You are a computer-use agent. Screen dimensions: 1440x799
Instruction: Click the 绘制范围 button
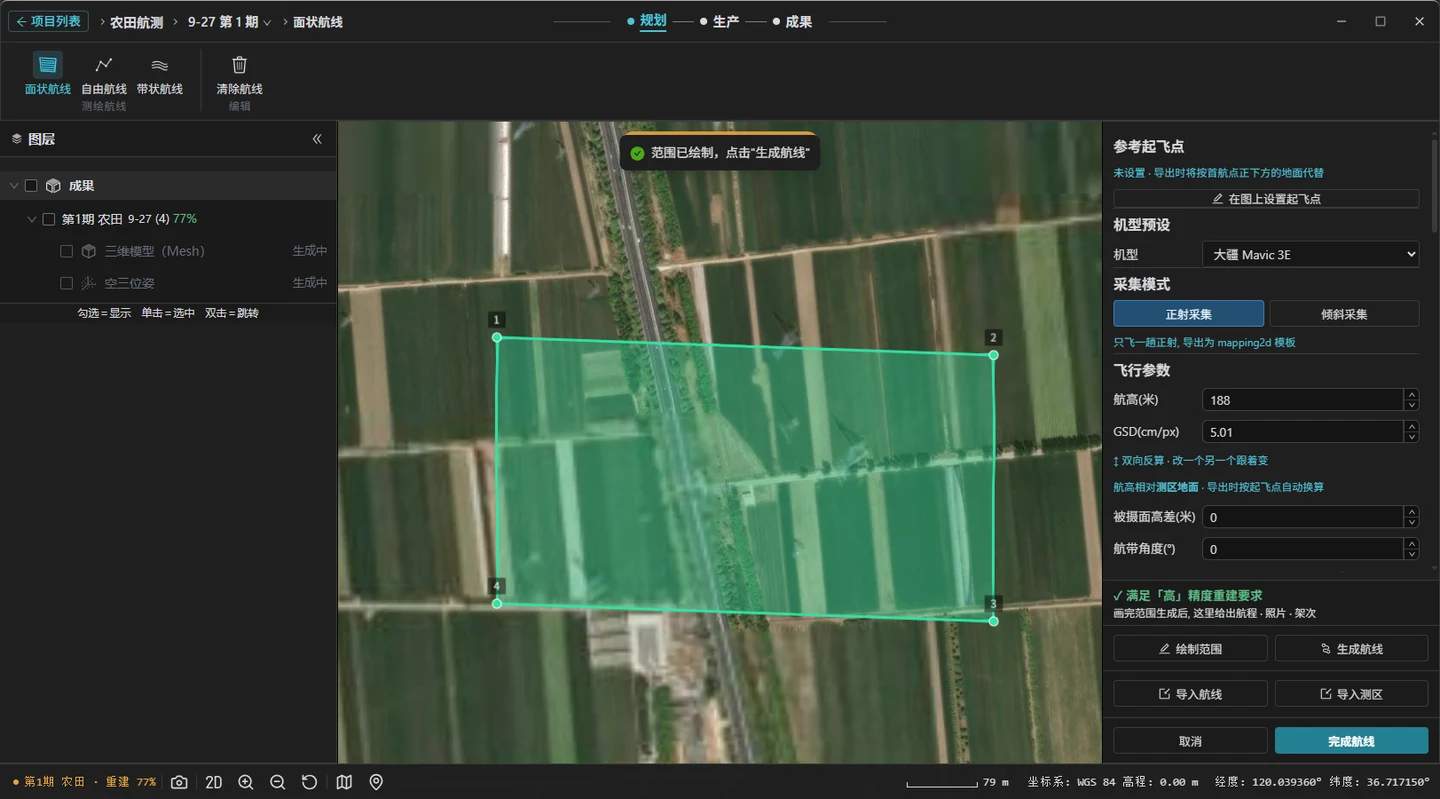pyautogui.click(x=1190, y=649)
